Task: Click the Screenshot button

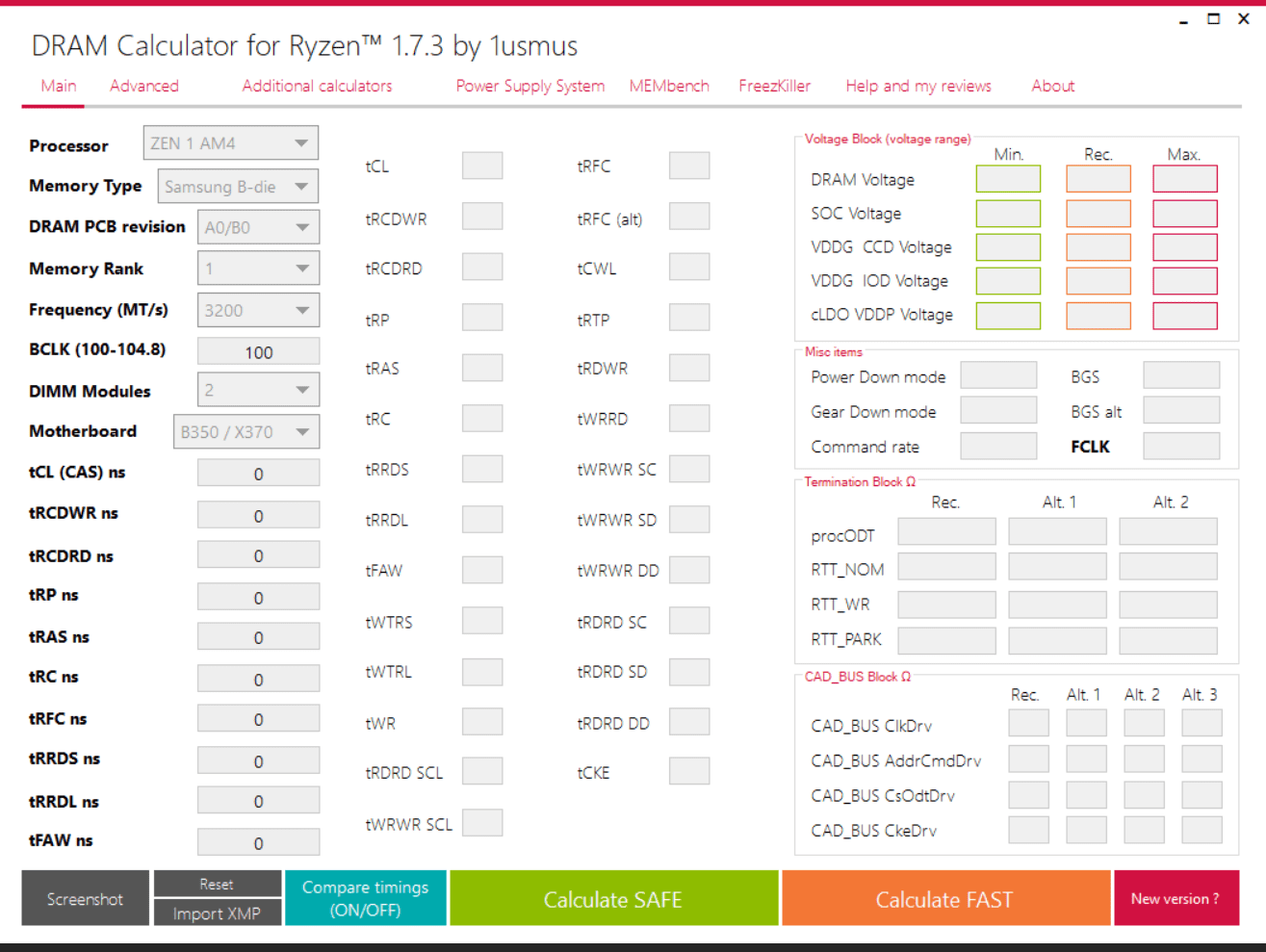Action: (85, 898)
